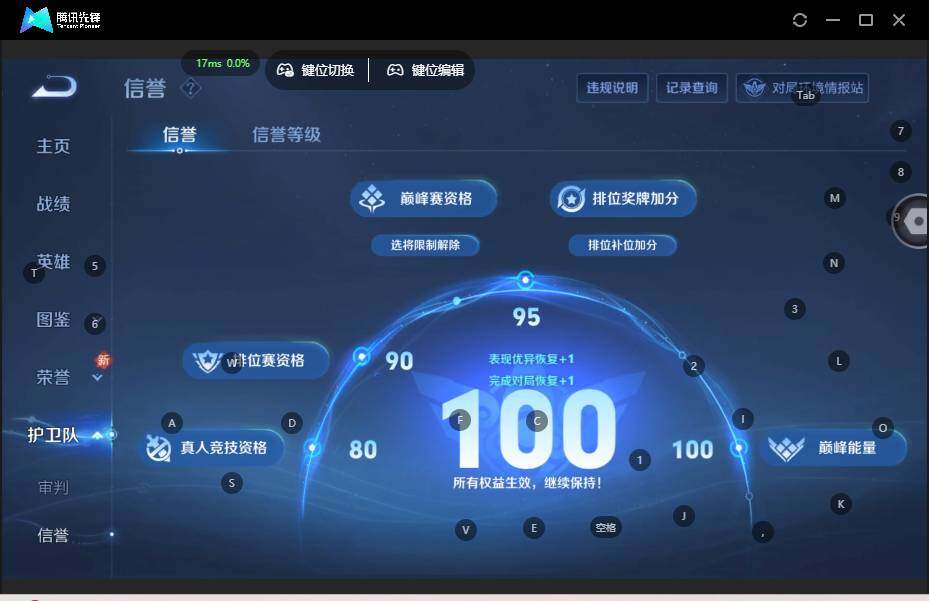Open the help question mark beside 信誉 title
Screen dimensions: 929x601
point(190,88)
